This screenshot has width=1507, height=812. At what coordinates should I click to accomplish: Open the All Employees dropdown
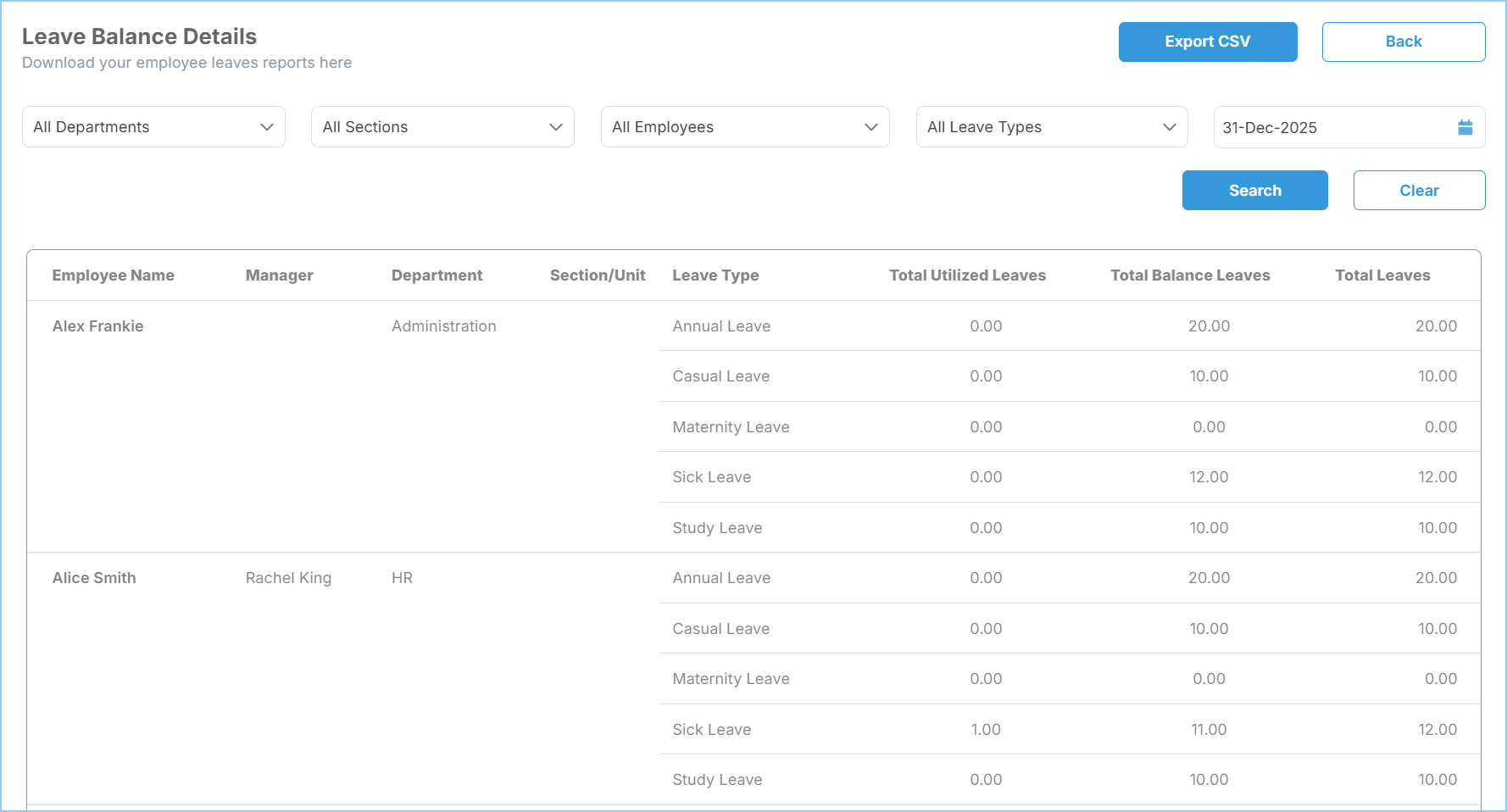(x=745, y=127)
